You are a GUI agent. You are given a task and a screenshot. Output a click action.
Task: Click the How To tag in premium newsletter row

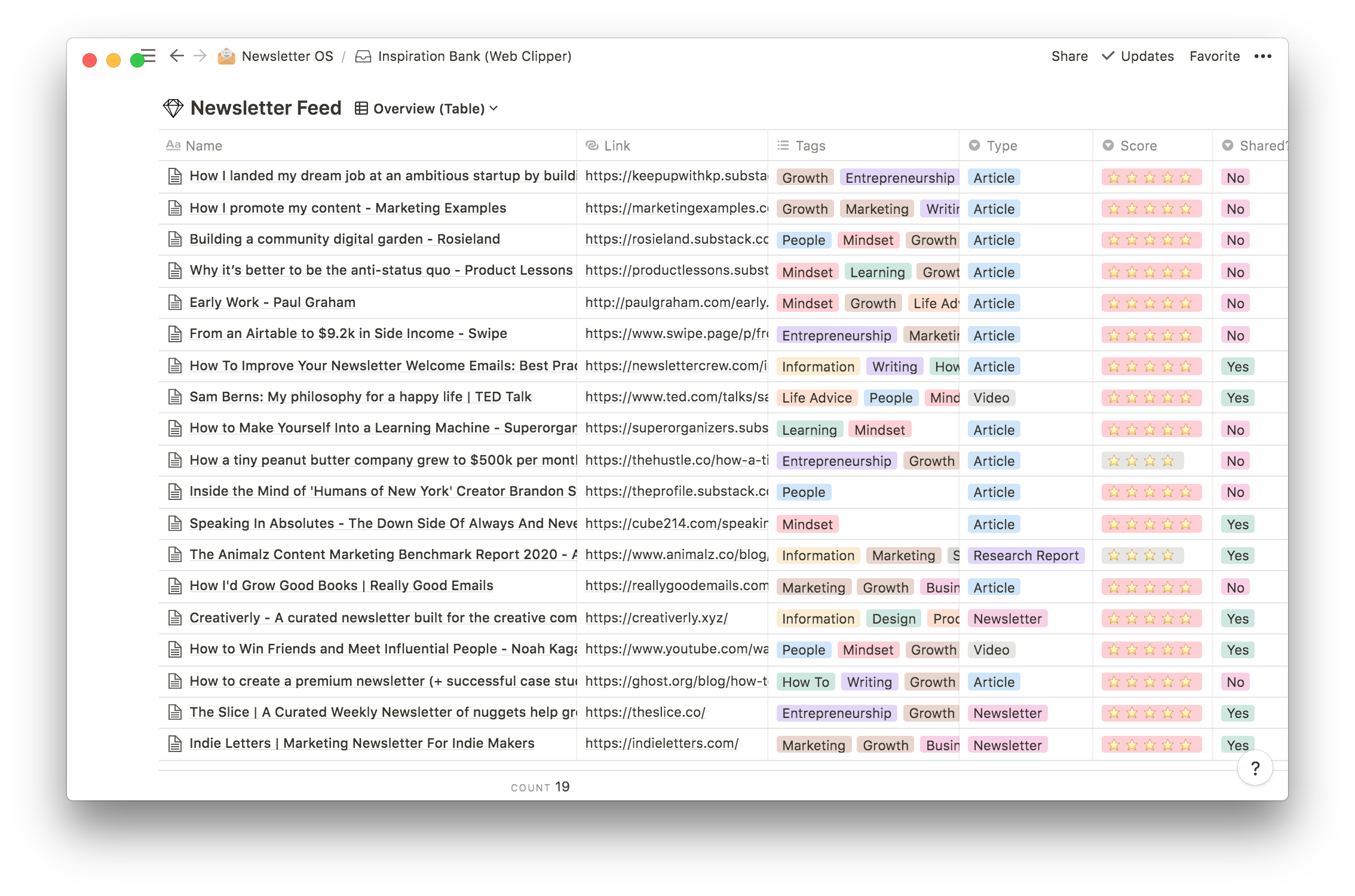(805, 682)
